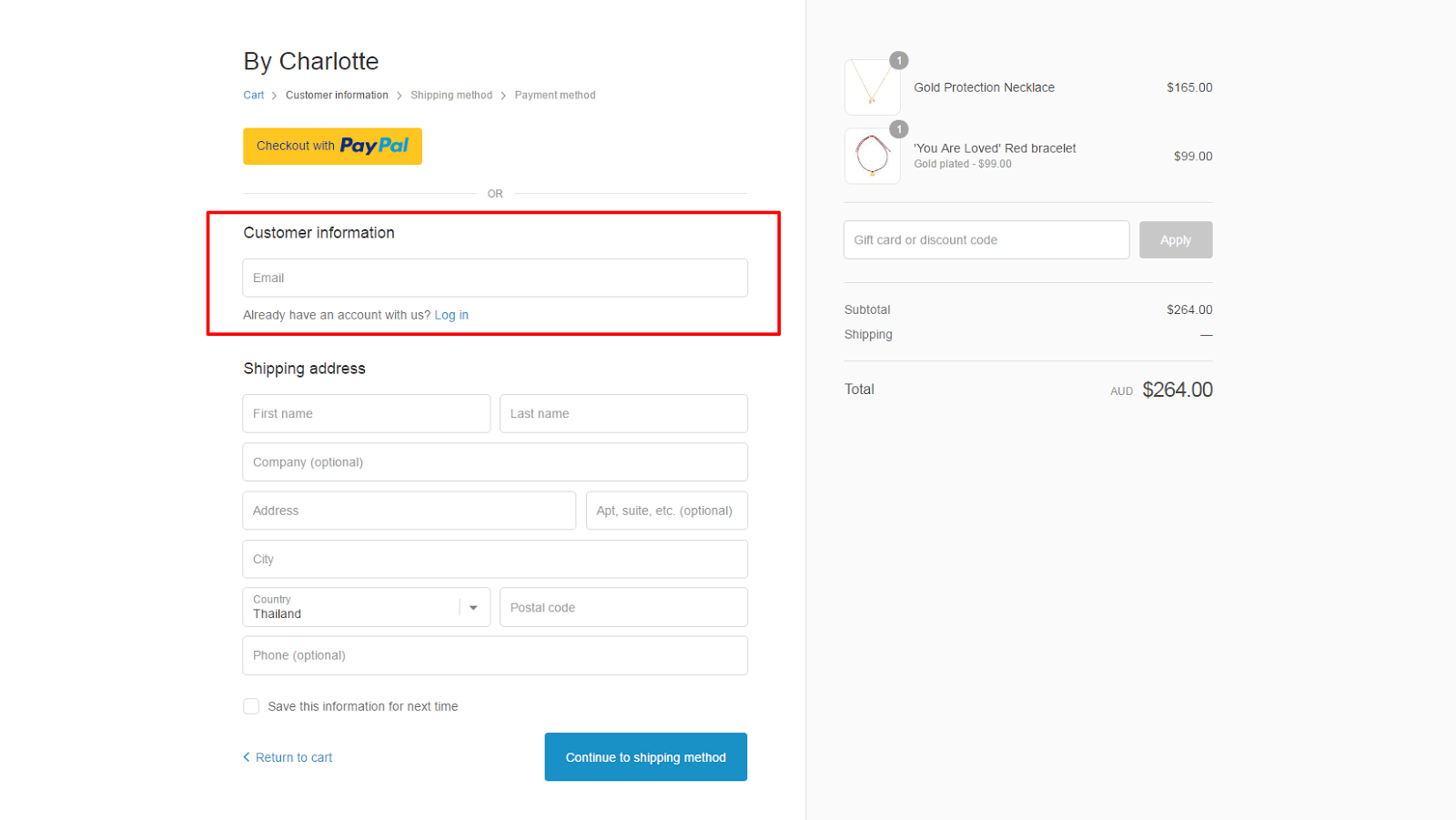Click the Return to cart link

294,757
